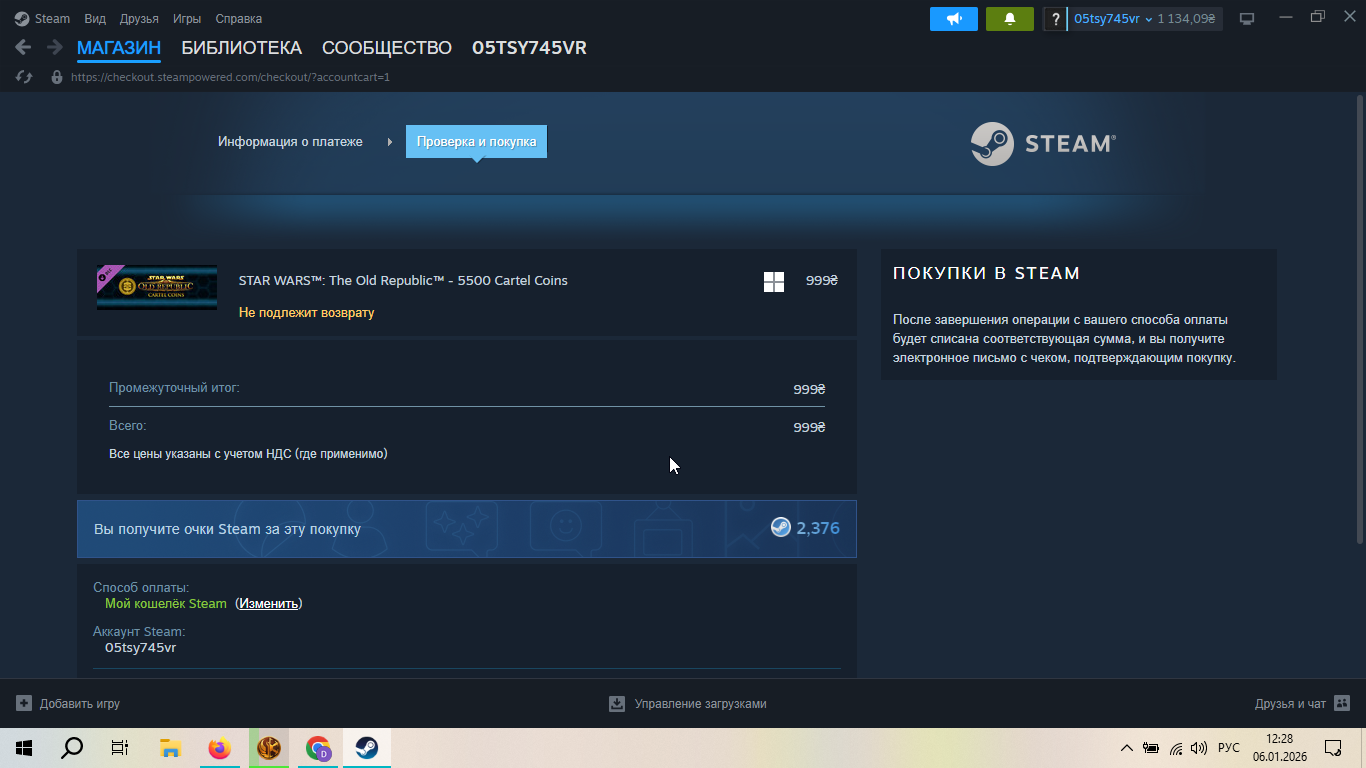Open Google Chrome from the taskbar
The image size is (1366, 768).
point(318,748)
